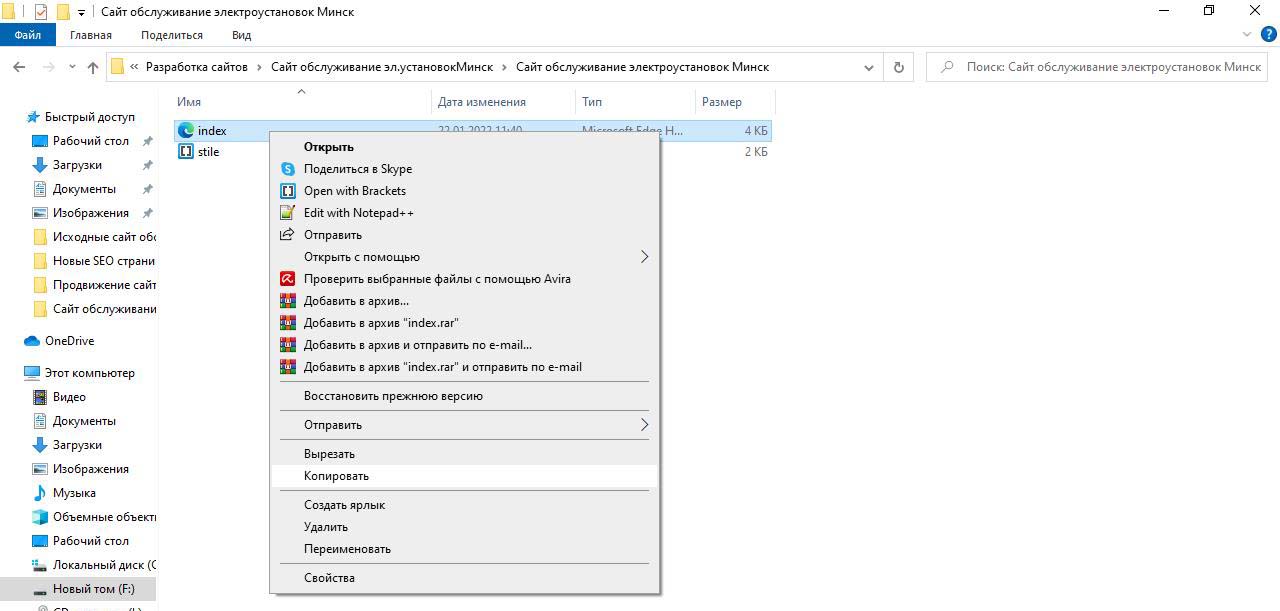Sort files by the Размер column header
1280x611 pixels.
(722, 102)
